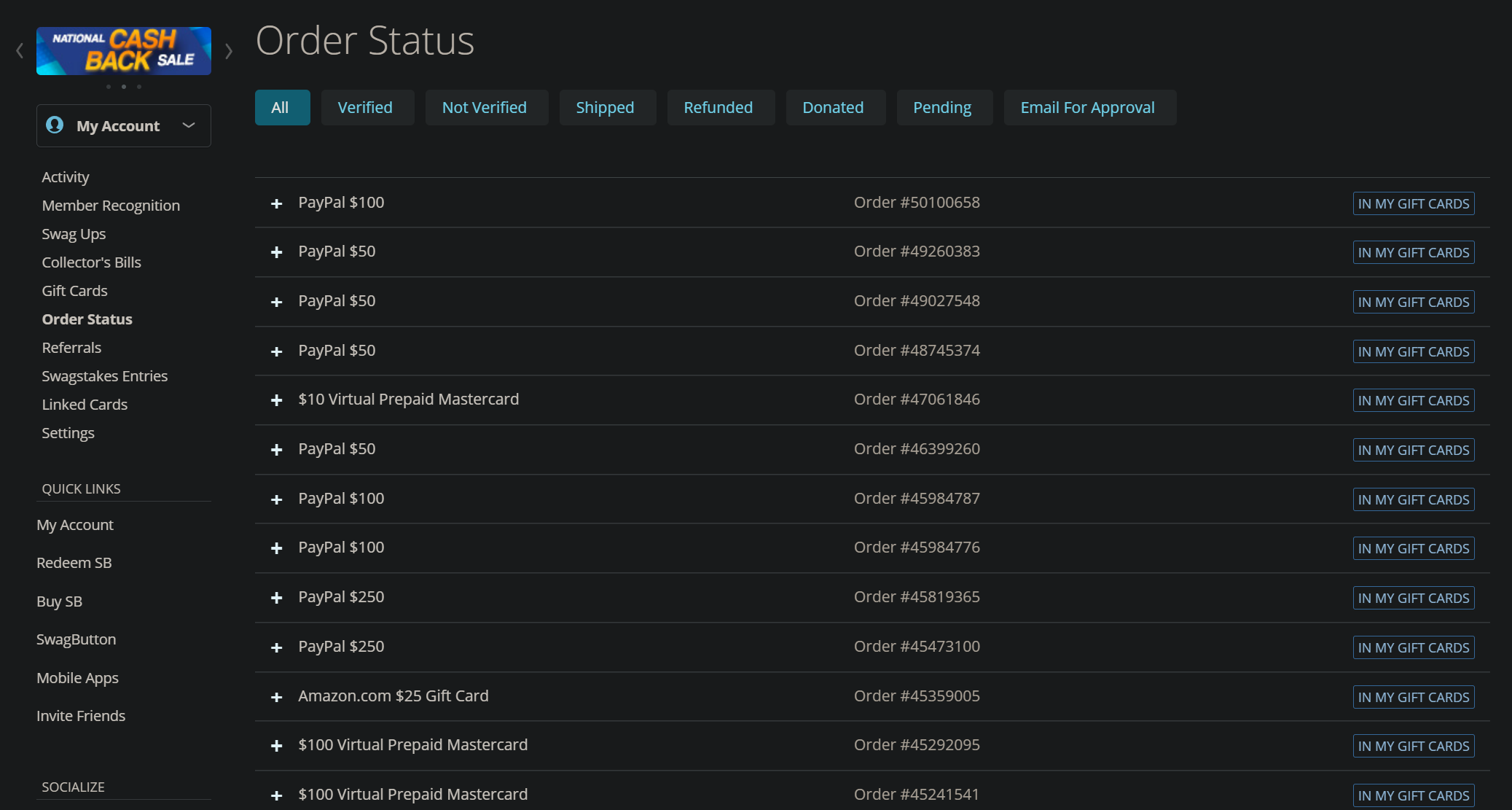Switch to the Verified filter tab

pyautogui.click(x=365, y=108)
